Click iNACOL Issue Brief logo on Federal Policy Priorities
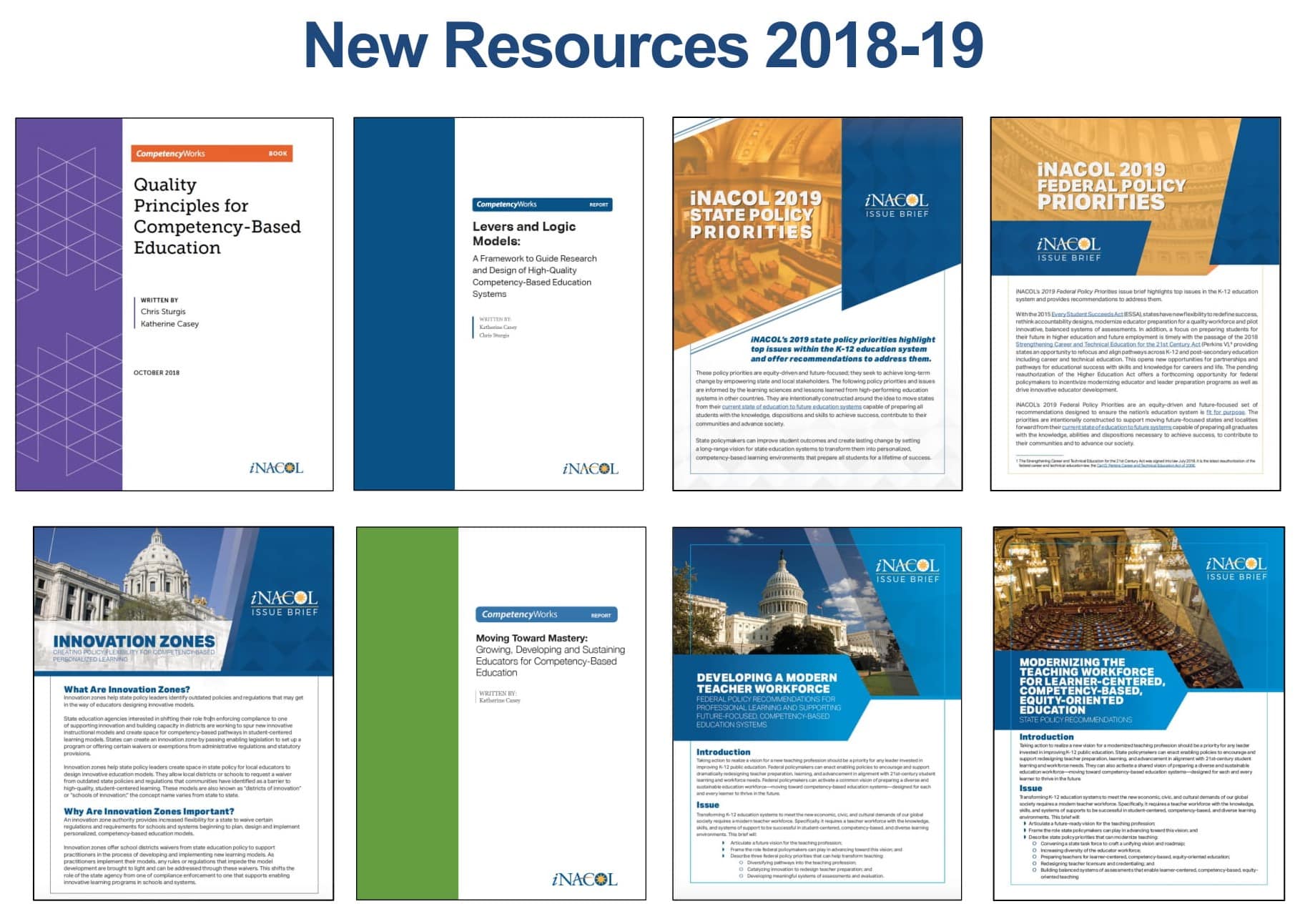1300x924 pixels. point(1069,249)
